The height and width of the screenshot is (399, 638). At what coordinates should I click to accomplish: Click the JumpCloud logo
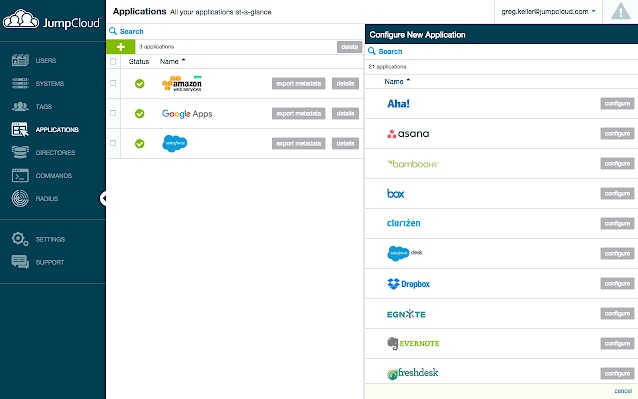point(51,20)
